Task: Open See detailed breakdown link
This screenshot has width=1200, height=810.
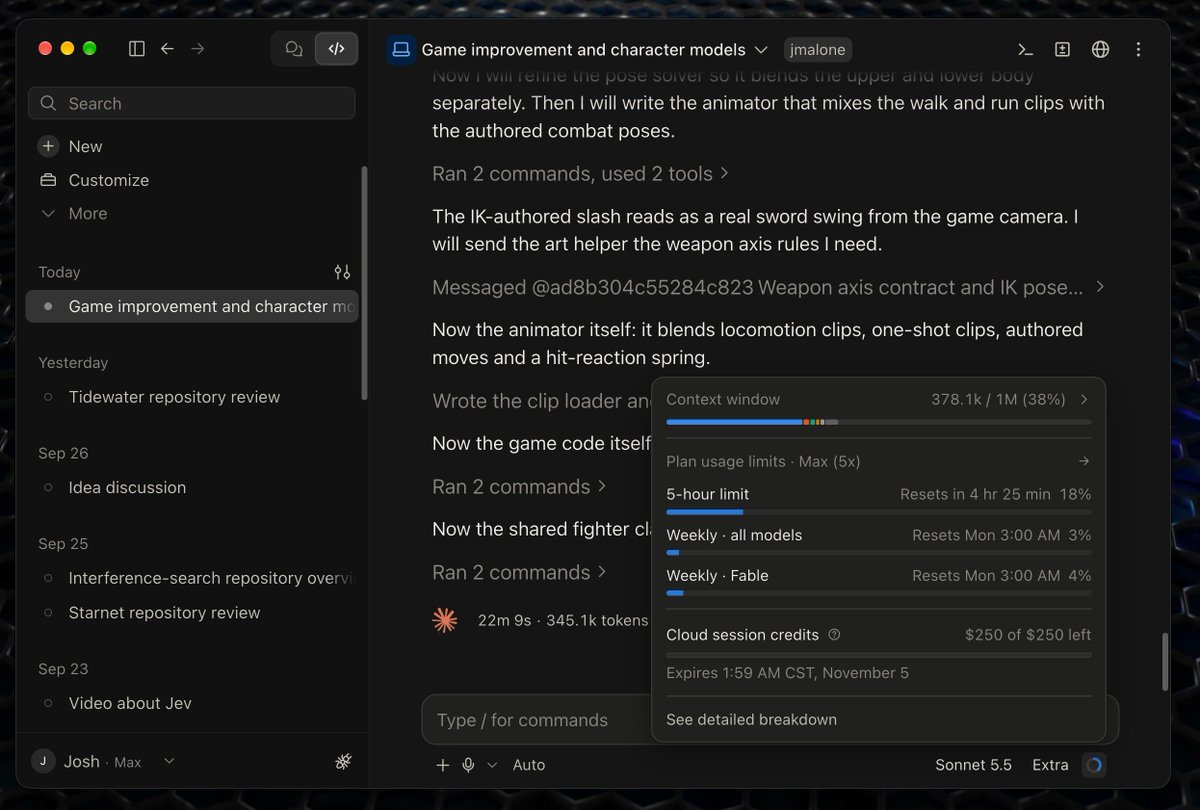Action: (x=752, y=719)
